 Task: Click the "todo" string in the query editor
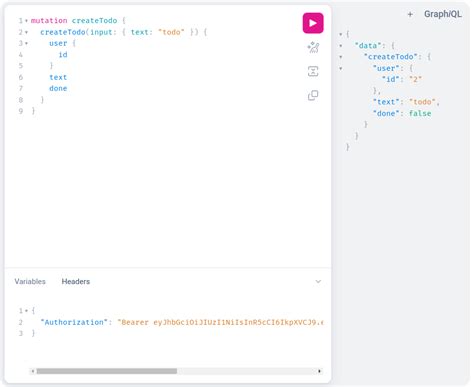(171, 32)
